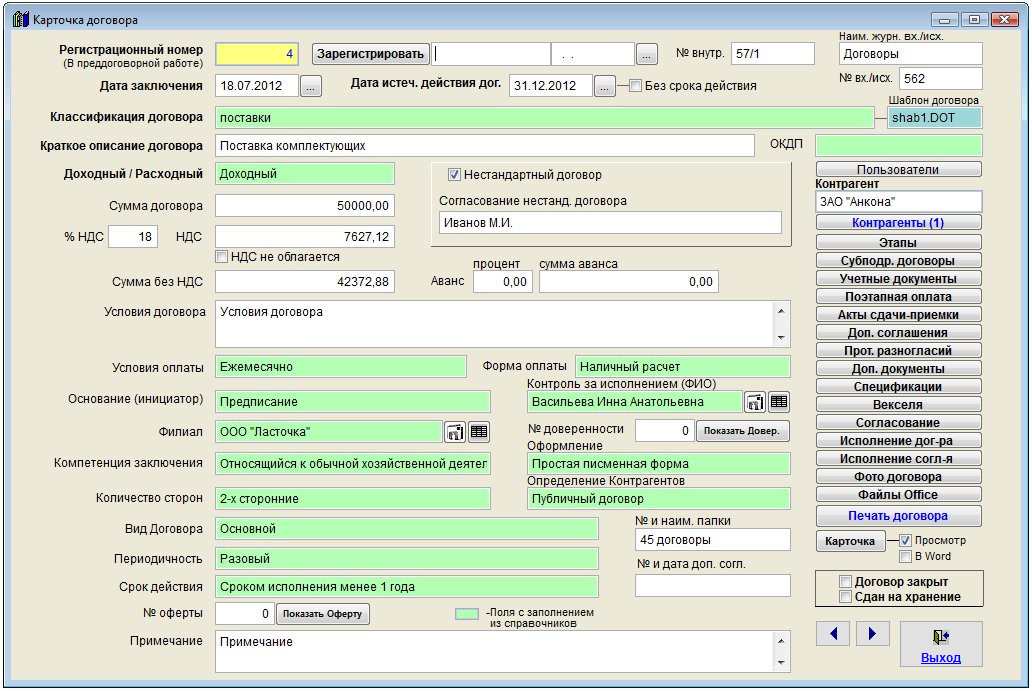Uncheck the Нестандартный договор checkbox
The image size is (1032, 691).
454,174
